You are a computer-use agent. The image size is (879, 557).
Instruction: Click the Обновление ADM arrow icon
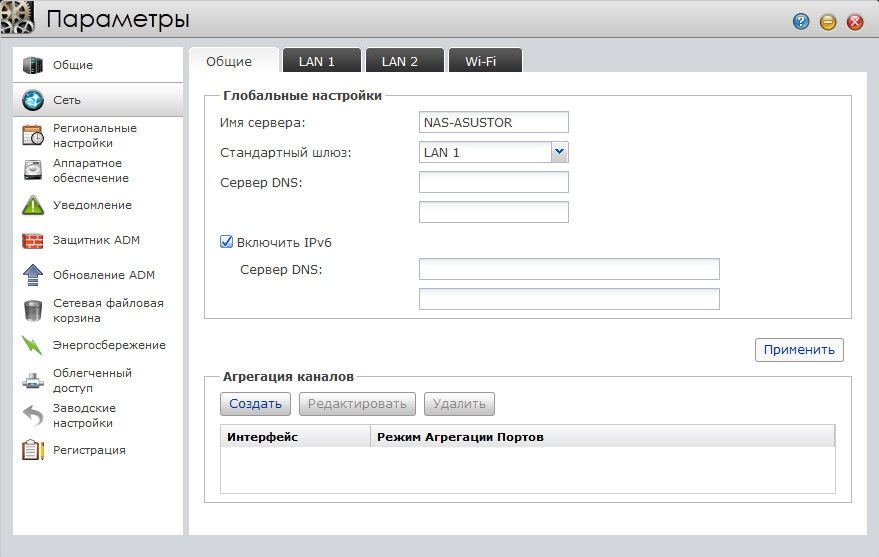(33, 275)
